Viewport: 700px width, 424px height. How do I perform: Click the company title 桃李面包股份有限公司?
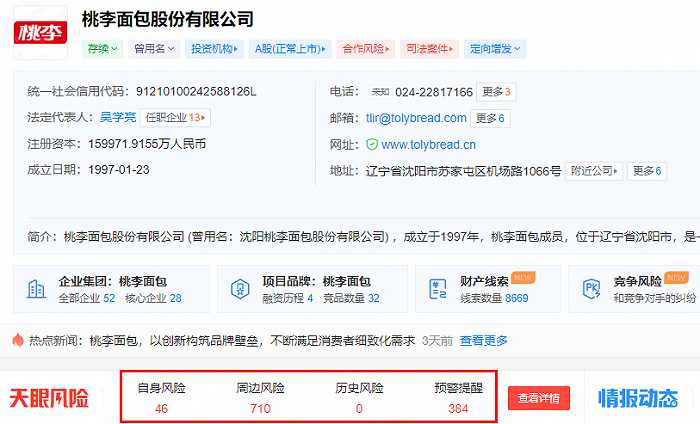[167, 19]
